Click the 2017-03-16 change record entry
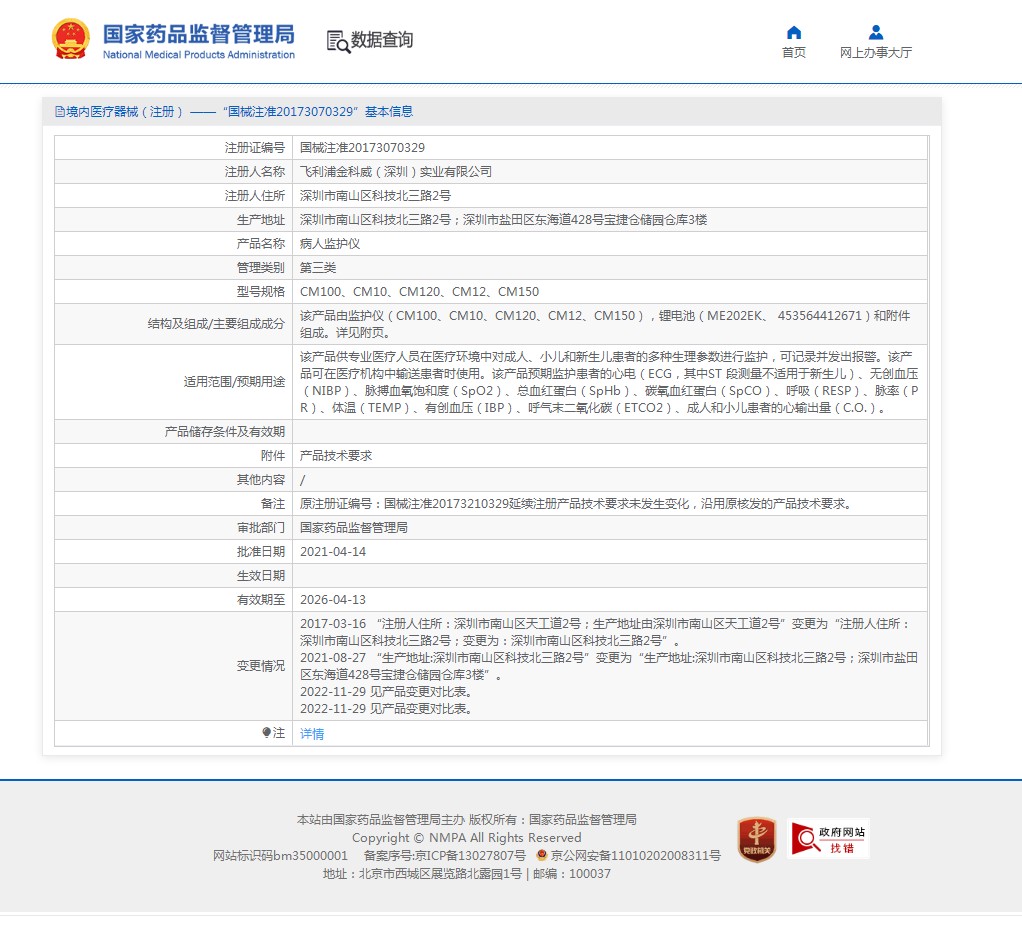 tap(604, 632)
